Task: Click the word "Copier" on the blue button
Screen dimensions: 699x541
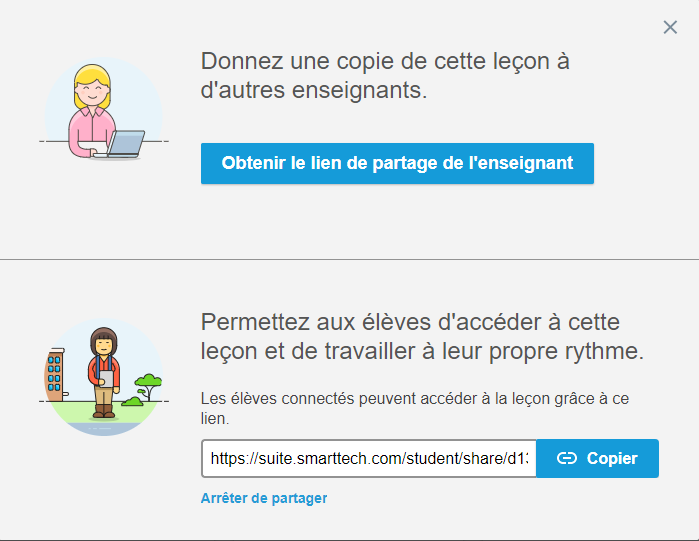Action: tap(612, 458)
